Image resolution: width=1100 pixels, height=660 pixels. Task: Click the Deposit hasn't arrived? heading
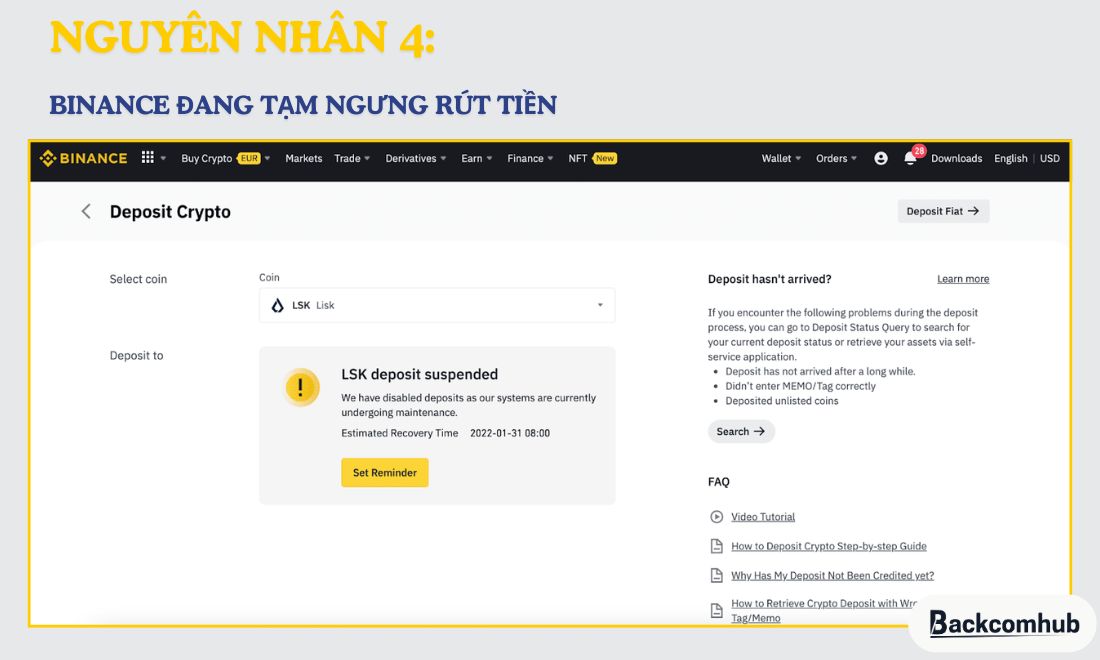click(x=770, y=279)
